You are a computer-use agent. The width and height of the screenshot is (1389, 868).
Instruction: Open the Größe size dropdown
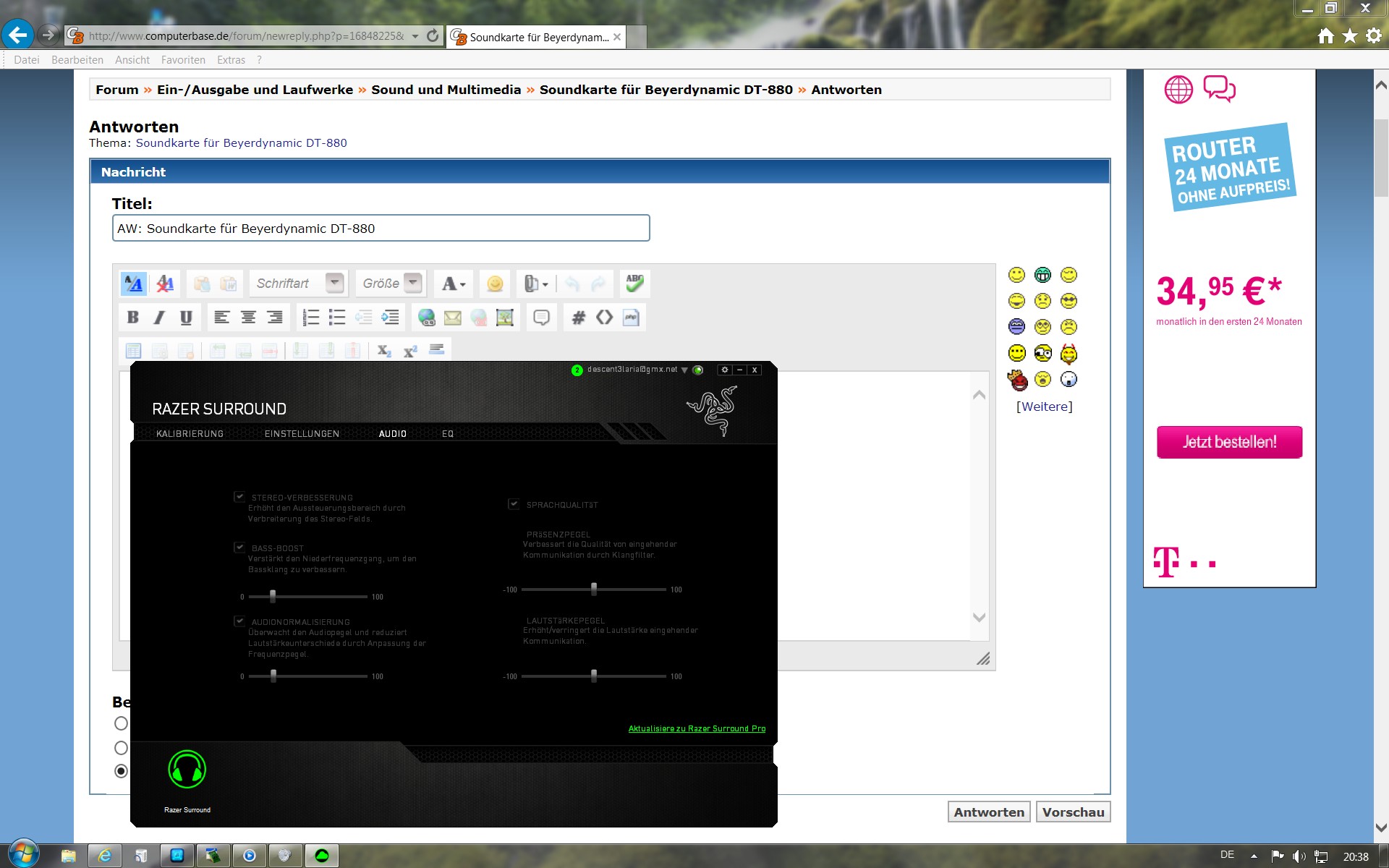point(412,283)
